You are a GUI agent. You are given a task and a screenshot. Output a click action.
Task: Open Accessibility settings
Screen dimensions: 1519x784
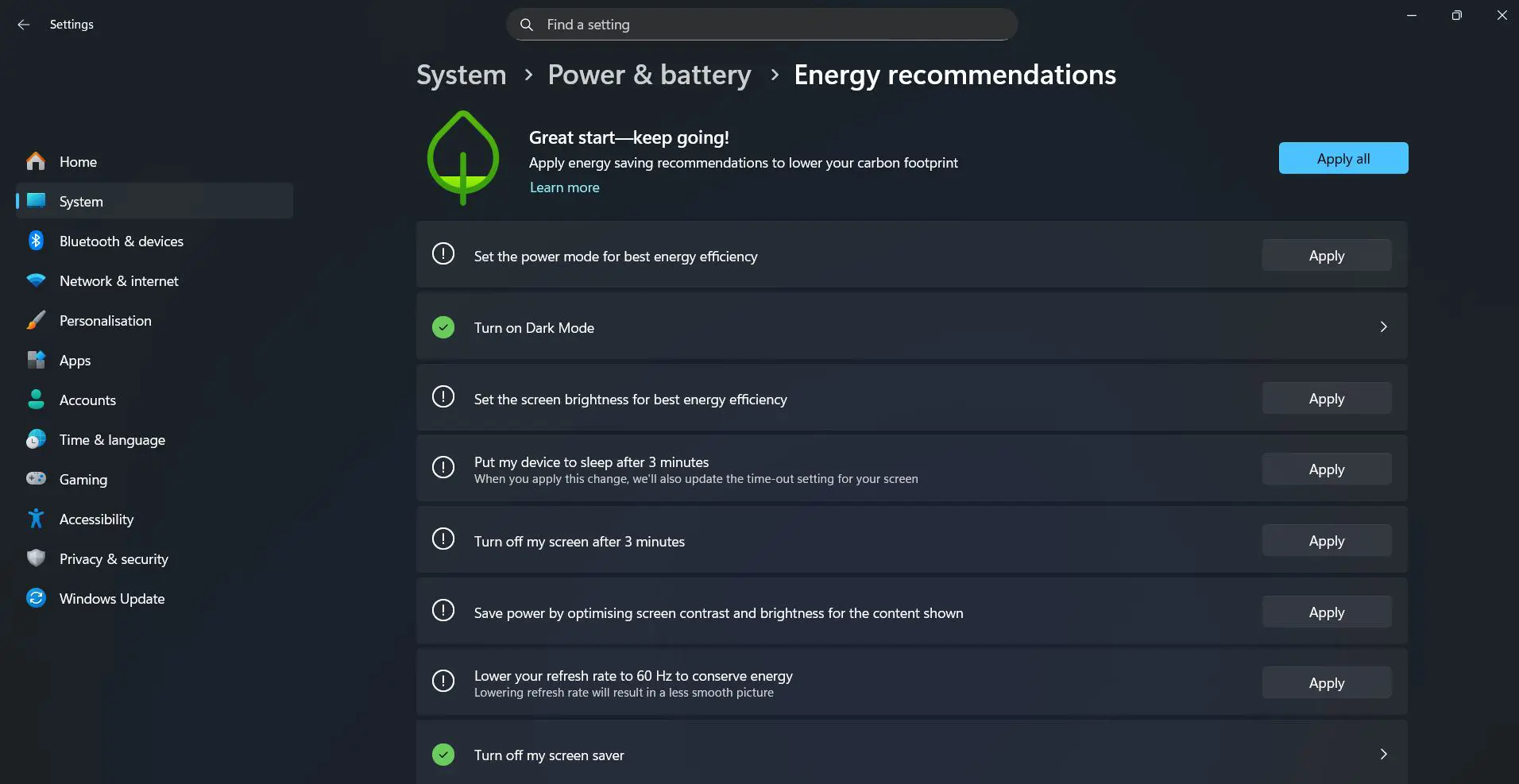pos(37,519)
